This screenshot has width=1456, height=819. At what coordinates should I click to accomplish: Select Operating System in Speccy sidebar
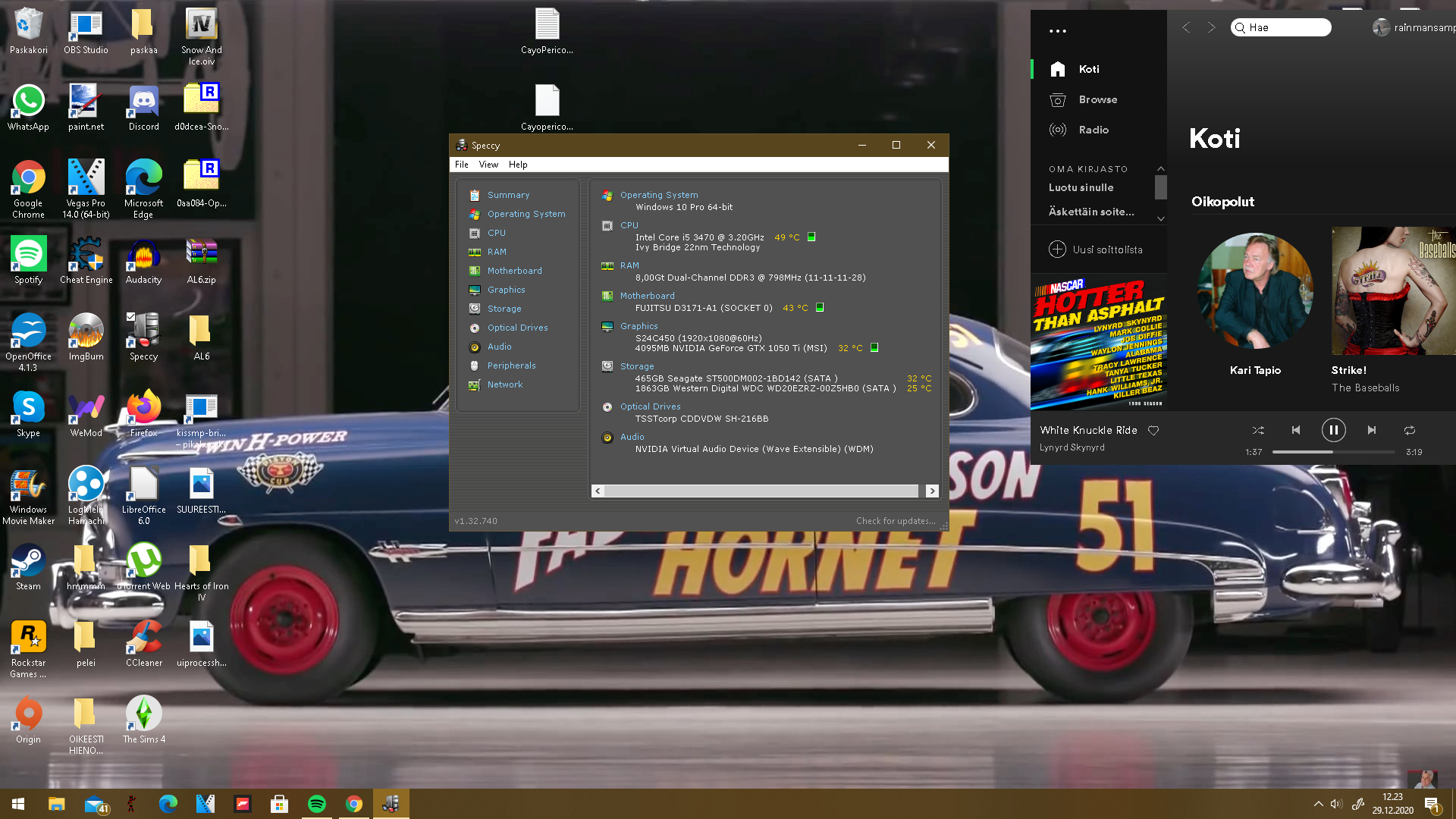pyautogui.click(x=526, y=214)
